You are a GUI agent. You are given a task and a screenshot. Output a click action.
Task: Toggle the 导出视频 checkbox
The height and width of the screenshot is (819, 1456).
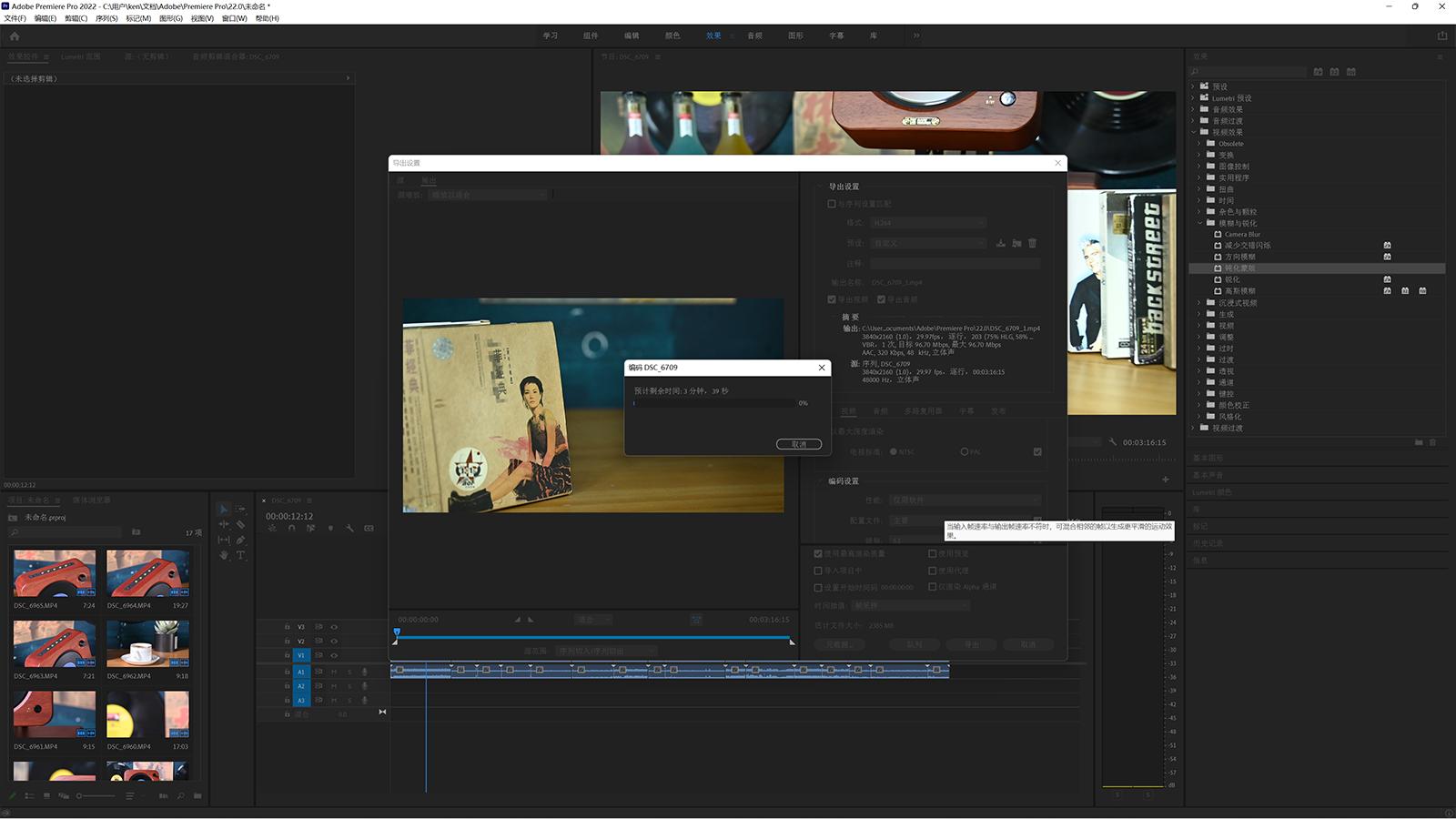(832, 299)
